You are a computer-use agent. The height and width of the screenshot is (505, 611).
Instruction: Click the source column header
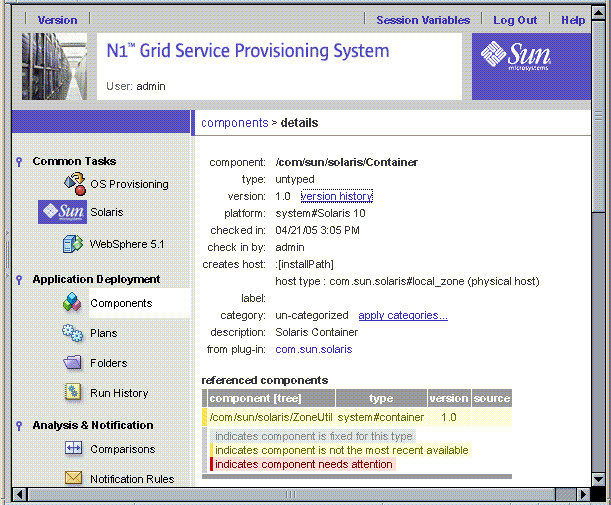(x=492, y=398)
